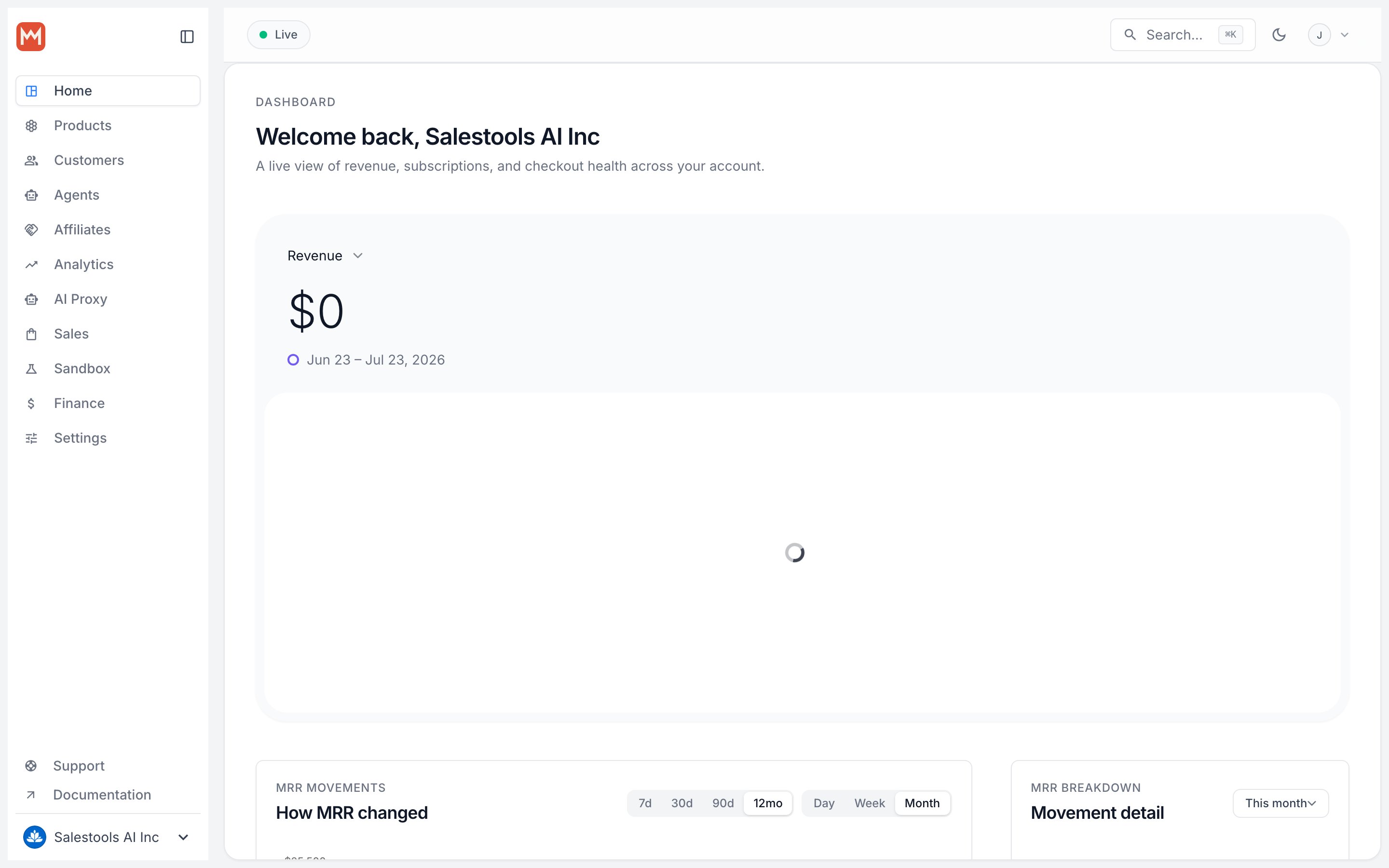The width and height of the screenshot is (1389, 868).
Task: Select the 30d range option
Action: [x=682, y=803]
